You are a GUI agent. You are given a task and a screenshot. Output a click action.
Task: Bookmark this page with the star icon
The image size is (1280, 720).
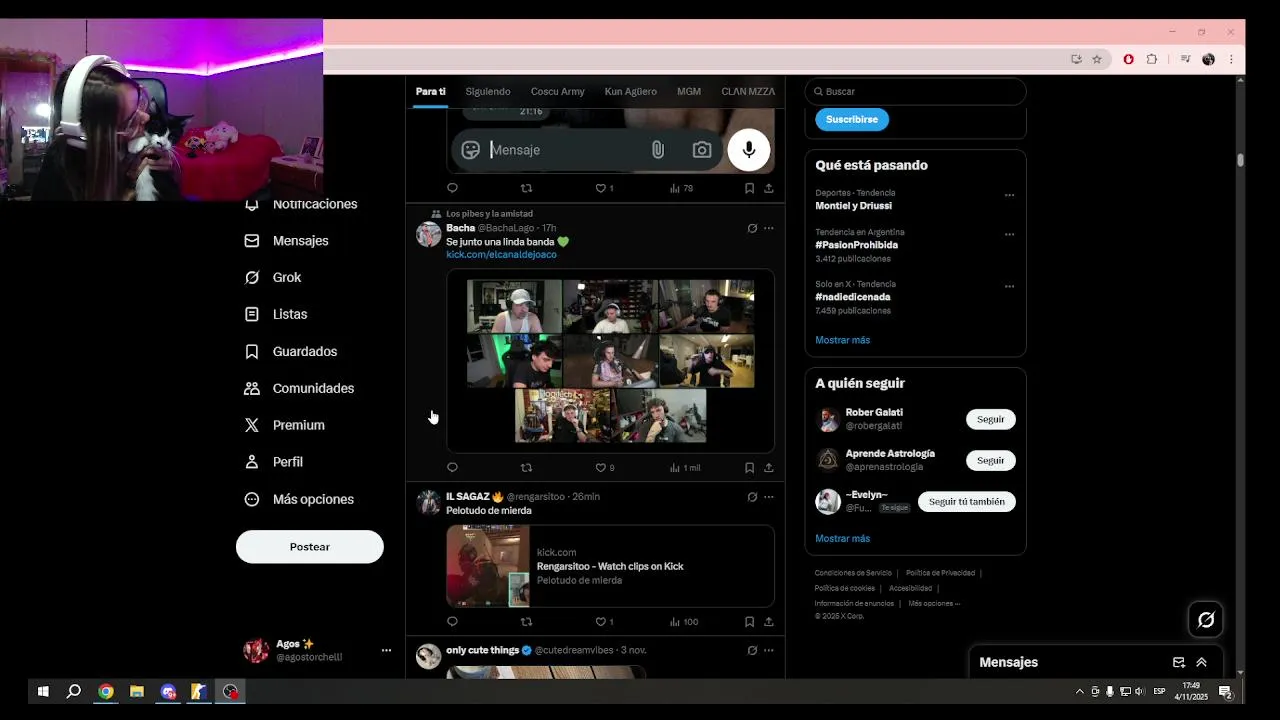point(1097,59)
